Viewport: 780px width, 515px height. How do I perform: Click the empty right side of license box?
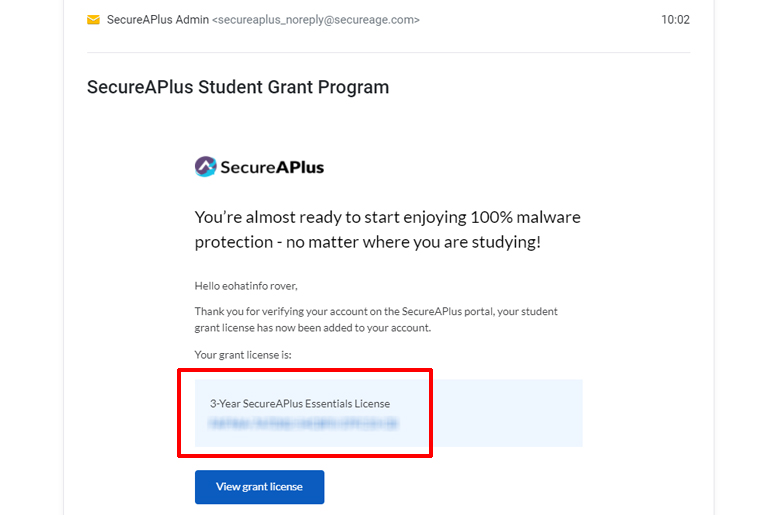507,413
